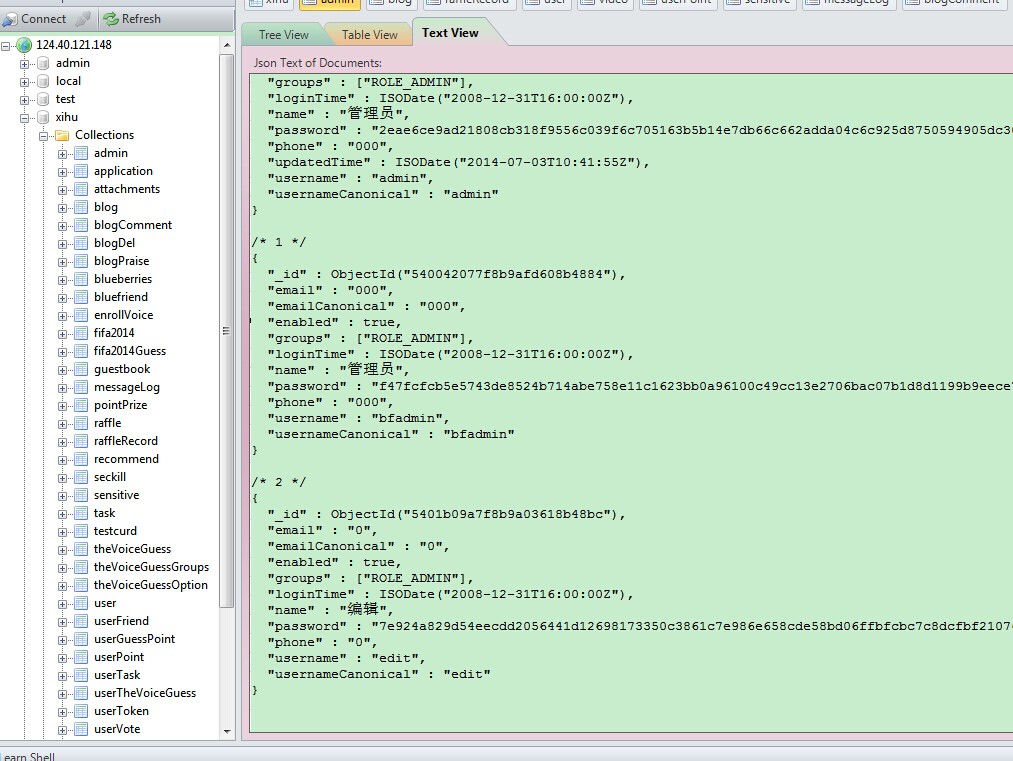Viewport: 1013px width, 761px height.
Task: Select the userGuessPoint collection
Action: click(134, 639)
